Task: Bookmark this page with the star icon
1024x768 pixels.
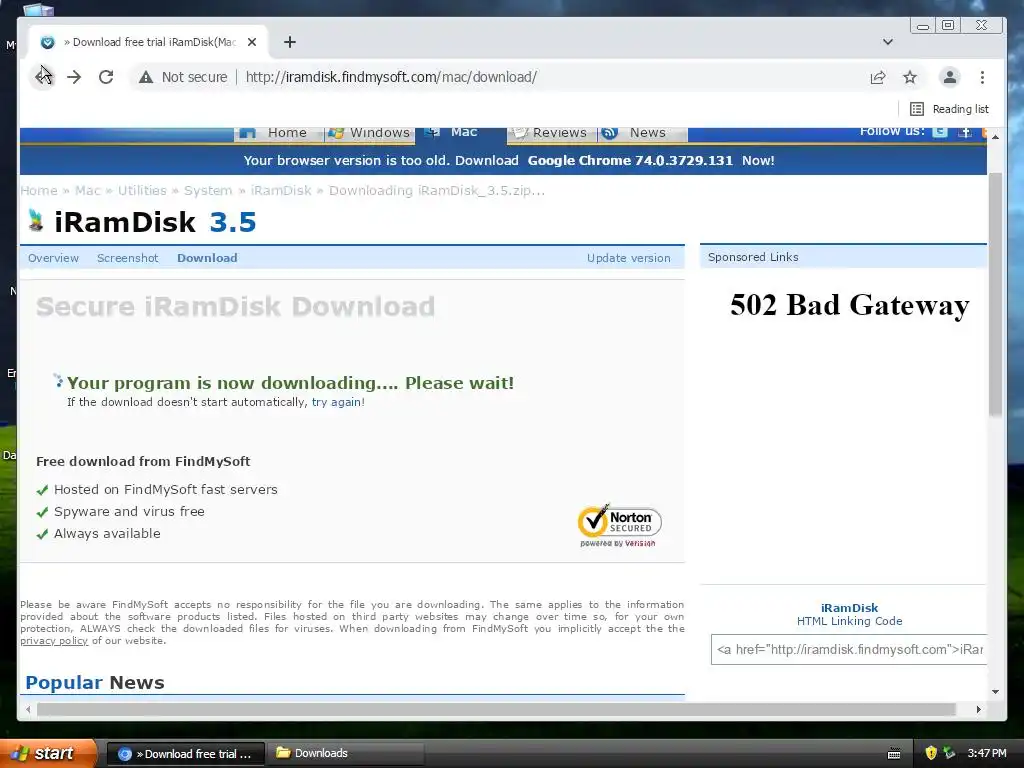Action: [x=910, y=77]
